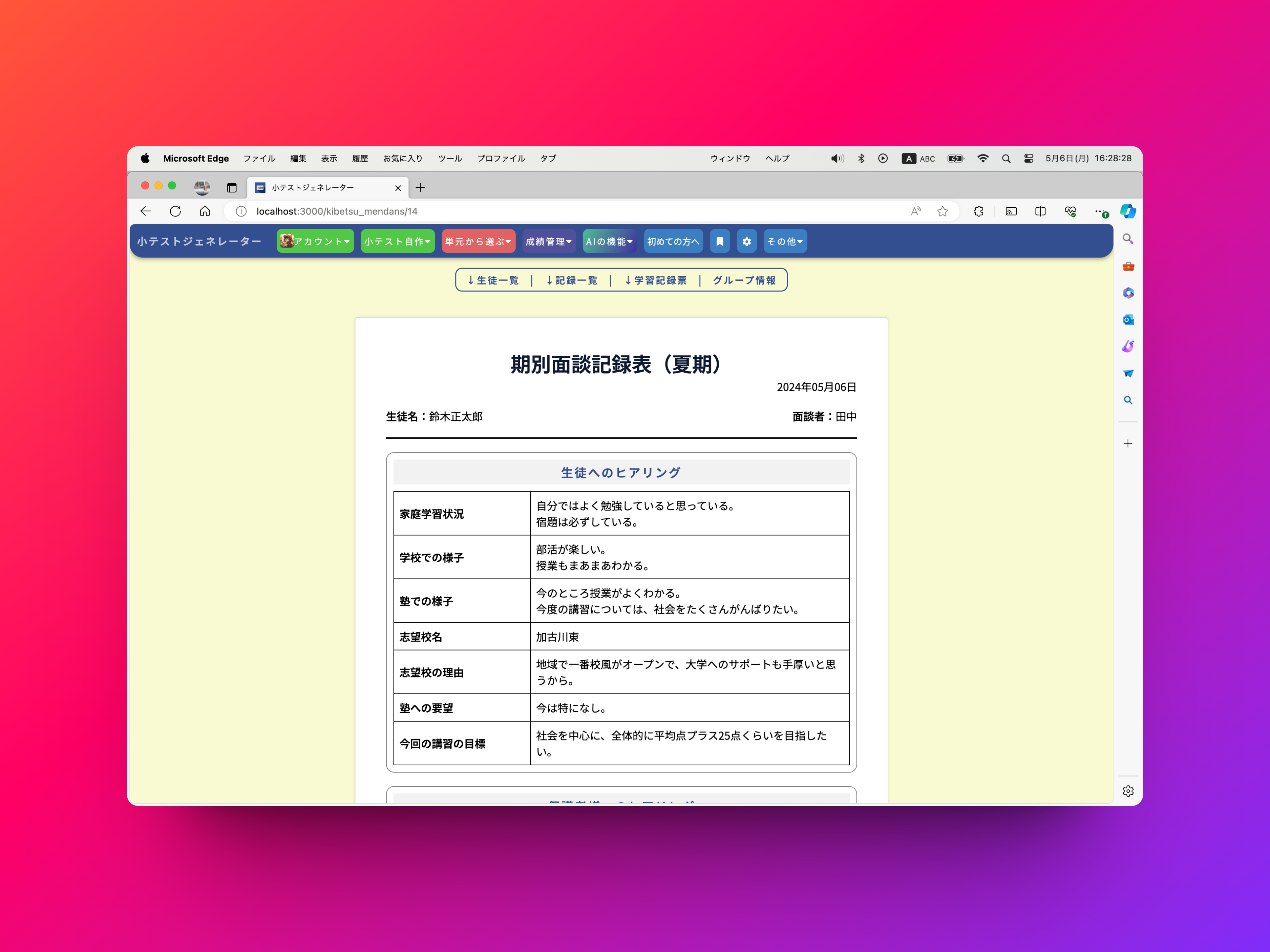The width and height of the screenshot is (1270, 952).
Task: Add page to favorites with star icon
Action: pos(943,211)
